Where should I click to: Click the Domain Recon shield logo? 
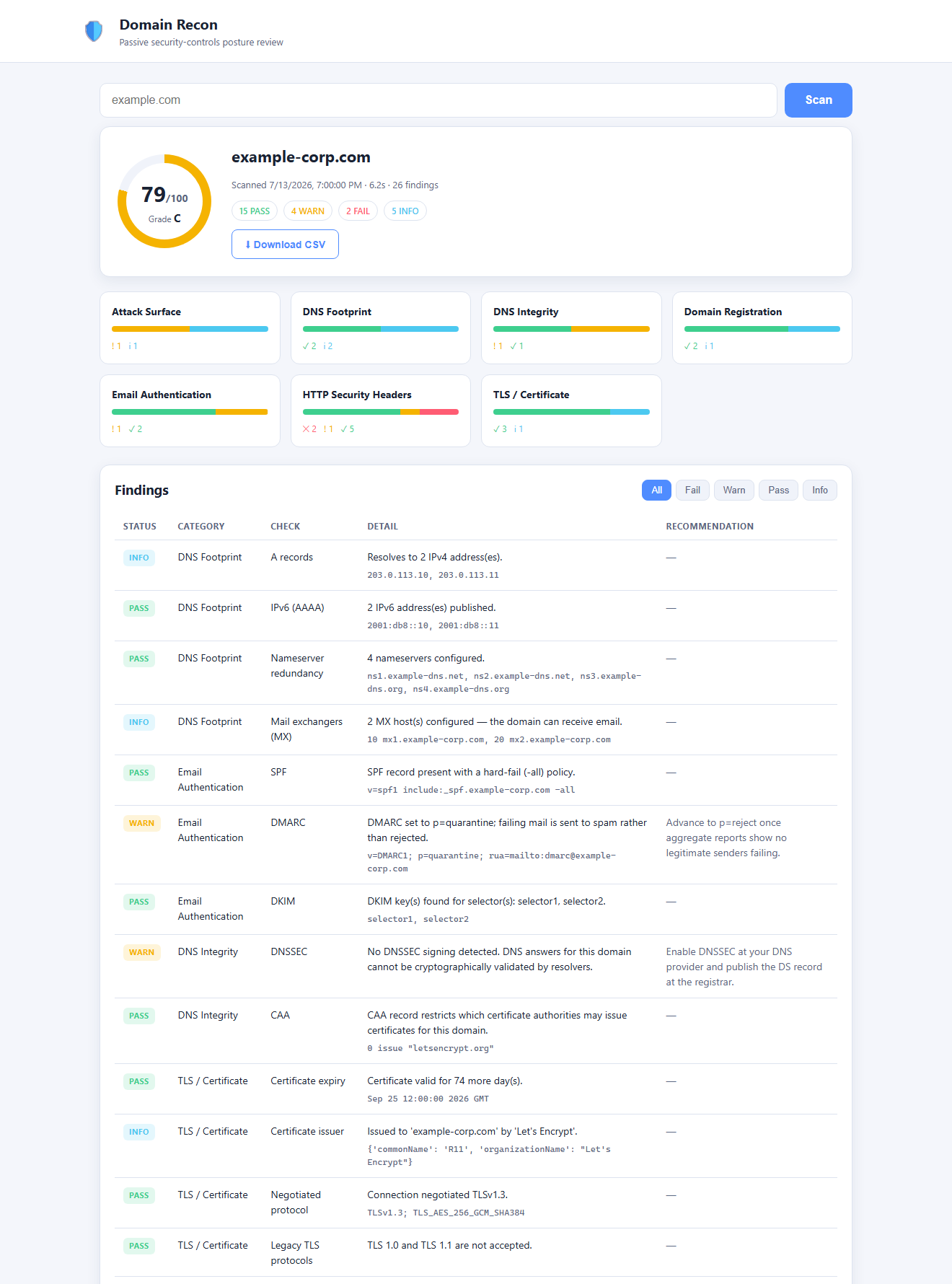click(x=94, y=31)
